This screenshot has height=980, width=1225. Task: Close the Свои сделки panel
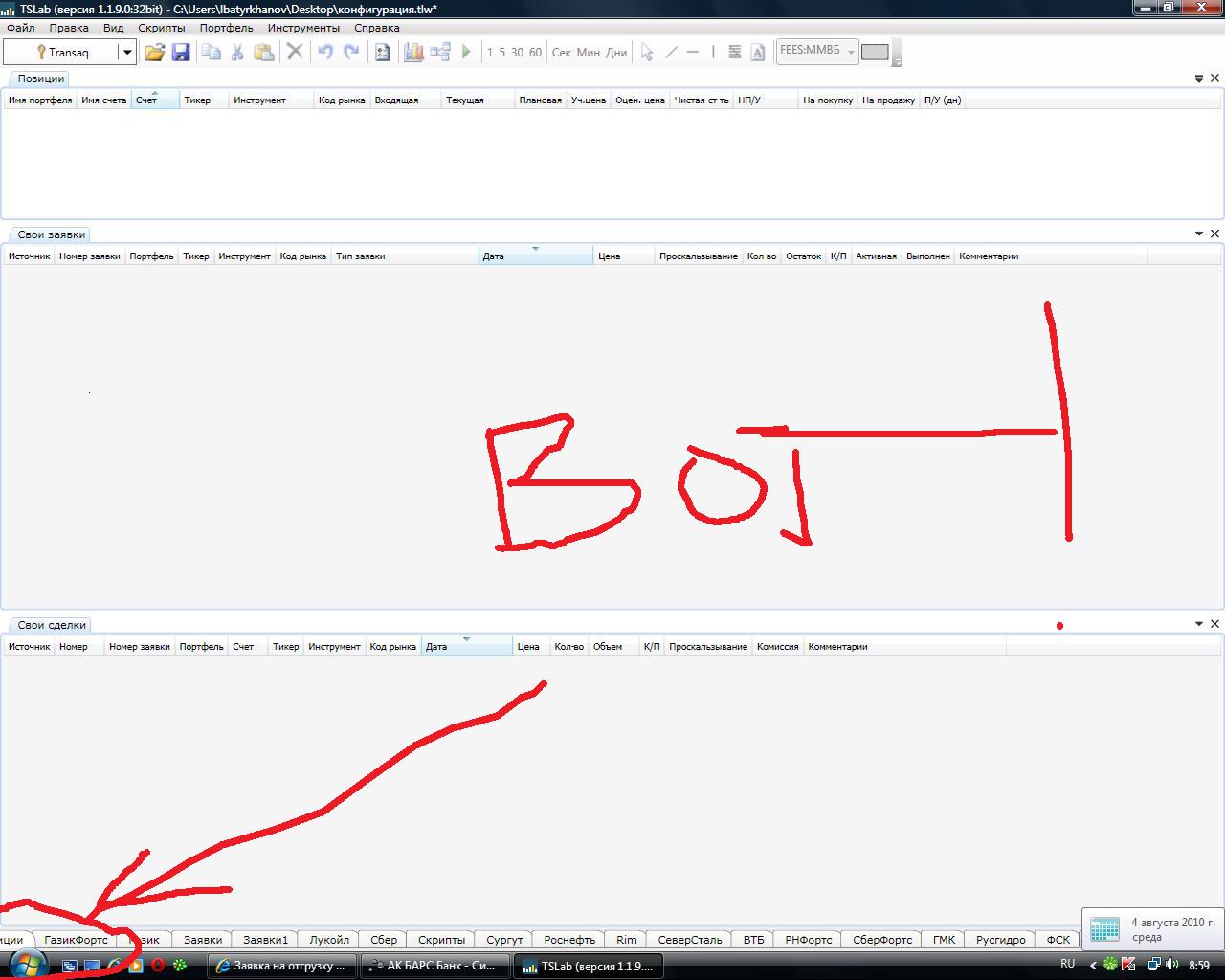coord(1215,624)
